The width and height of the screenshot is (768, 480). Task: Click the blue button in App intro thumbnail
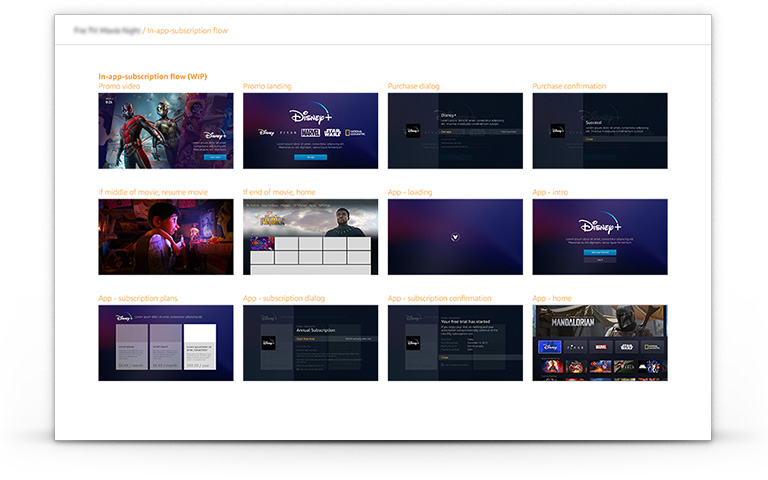(x=600, y=252)
